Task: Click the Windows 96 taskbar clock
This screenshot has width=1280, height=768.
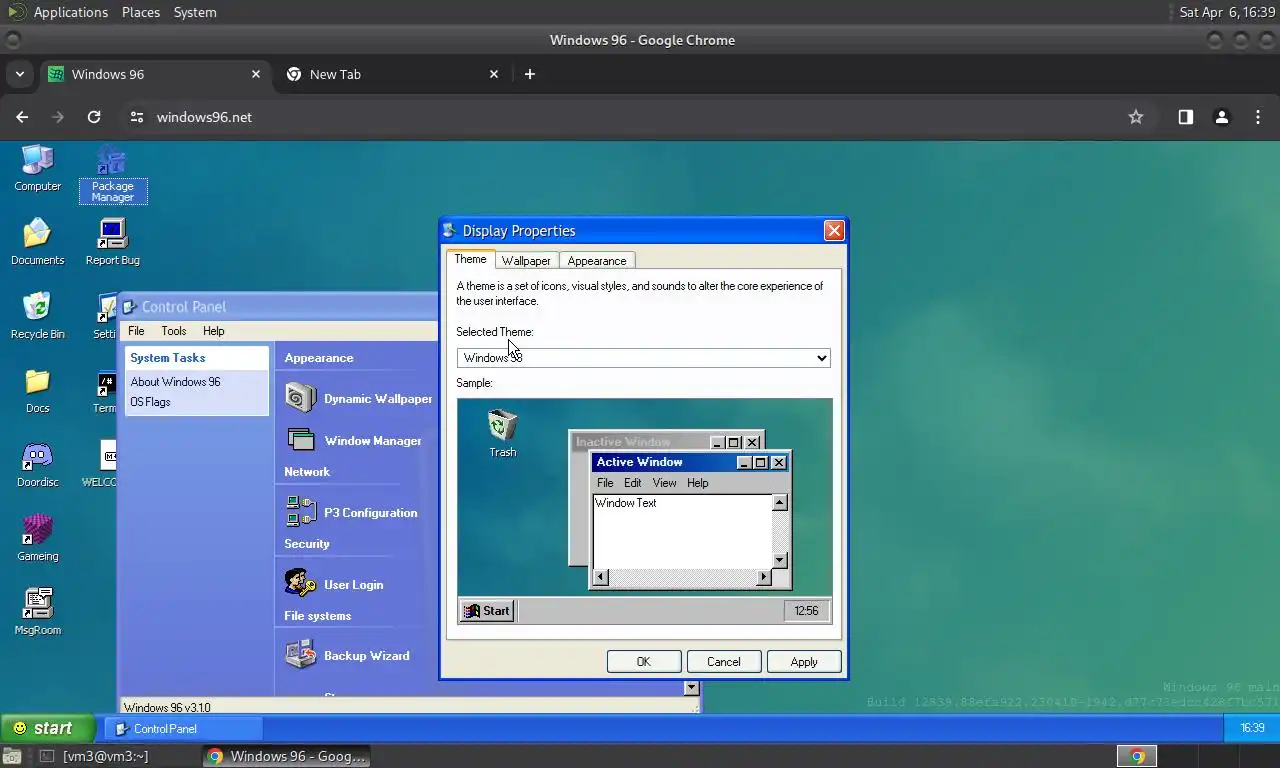Action: [x=1252, y=728]
